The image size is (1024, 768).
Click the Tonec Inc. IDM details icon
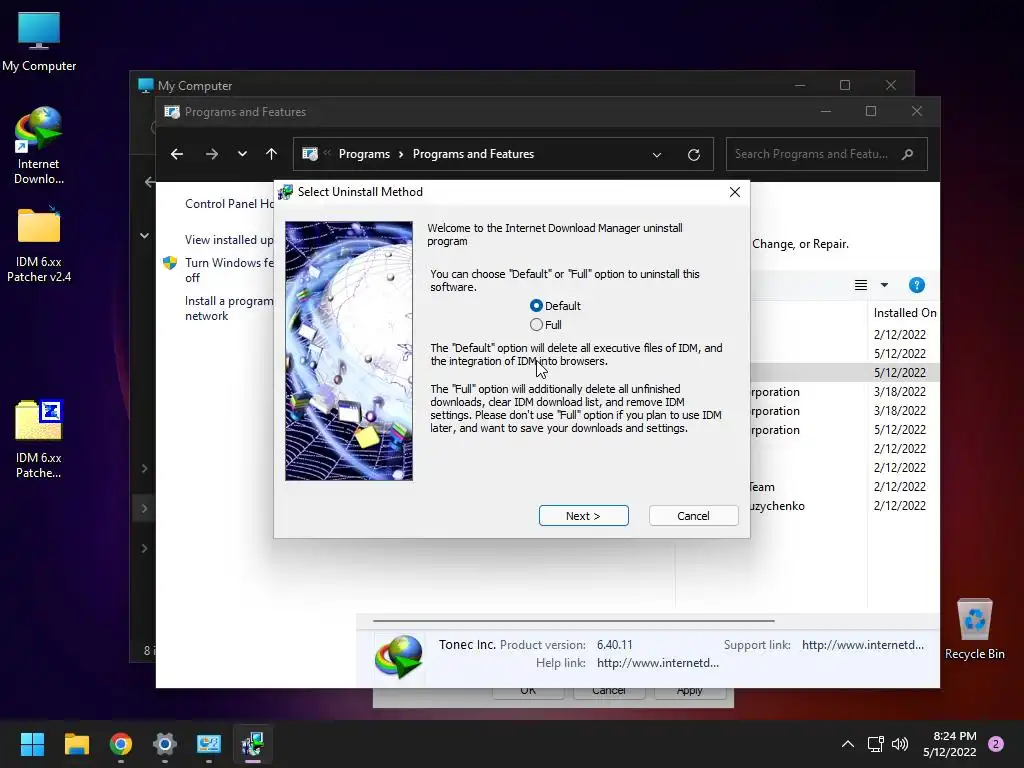pos(398,656)
